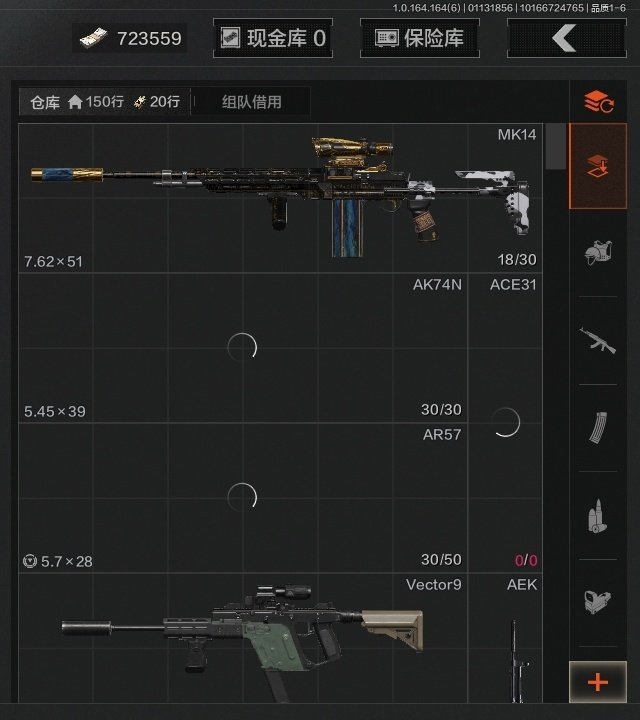The height and width of the screenshot is (720, 640).
Task: Open the 现金库 cash vault
Action: pyautogui.click(x=273, y=38)
